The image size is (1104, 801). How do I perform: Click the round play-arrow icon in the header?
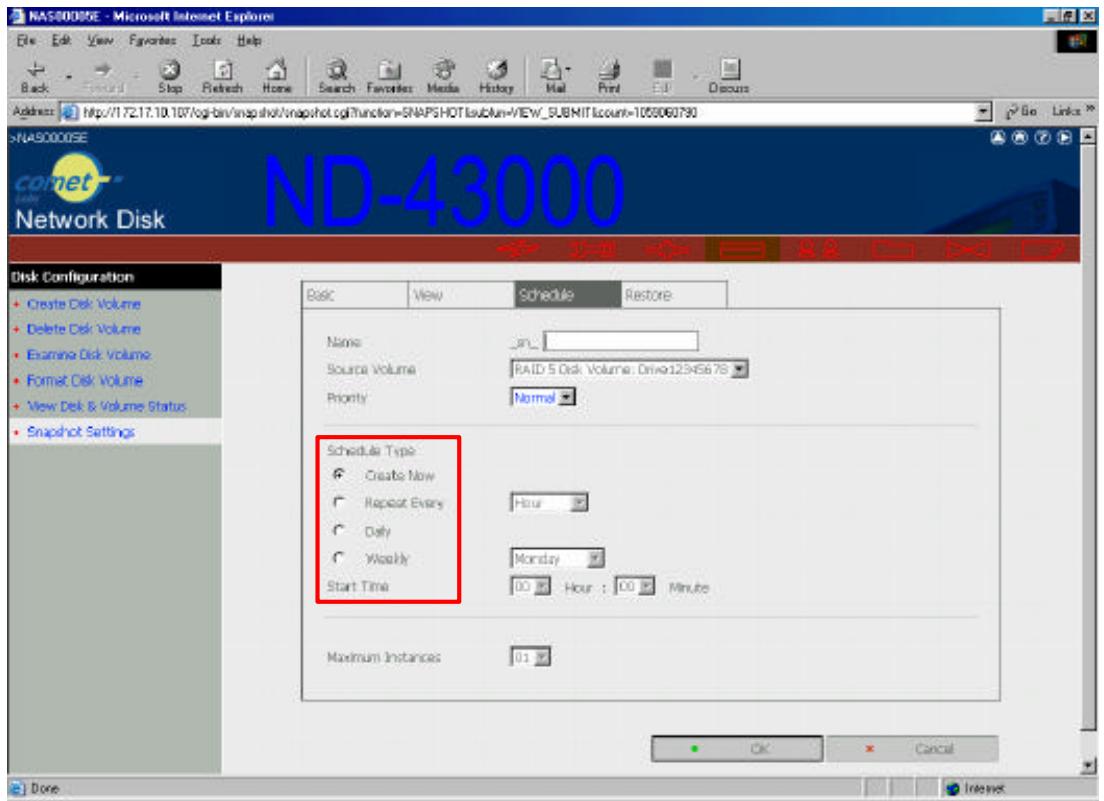click(x=1065, y=137)
